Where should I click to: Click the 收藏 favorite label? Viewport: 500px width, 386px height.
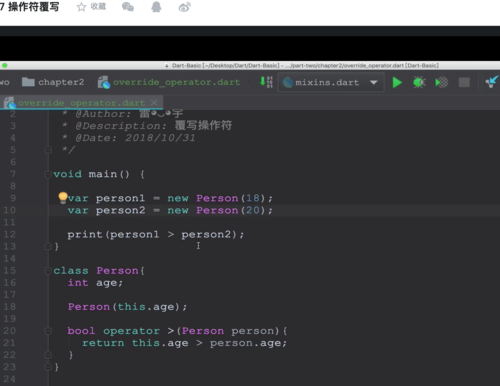pos(98,7)
